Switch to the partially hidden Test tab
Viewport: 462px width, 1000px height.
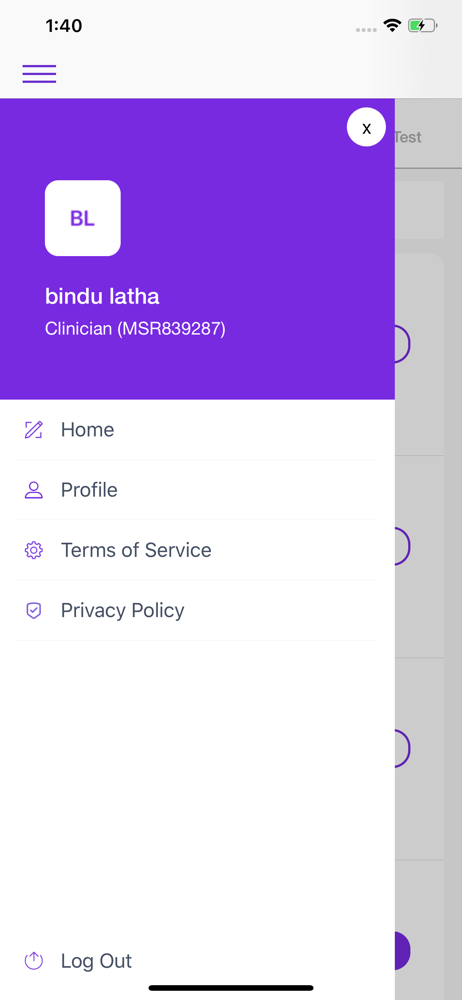pyautogui.click(x=408, y=136)
